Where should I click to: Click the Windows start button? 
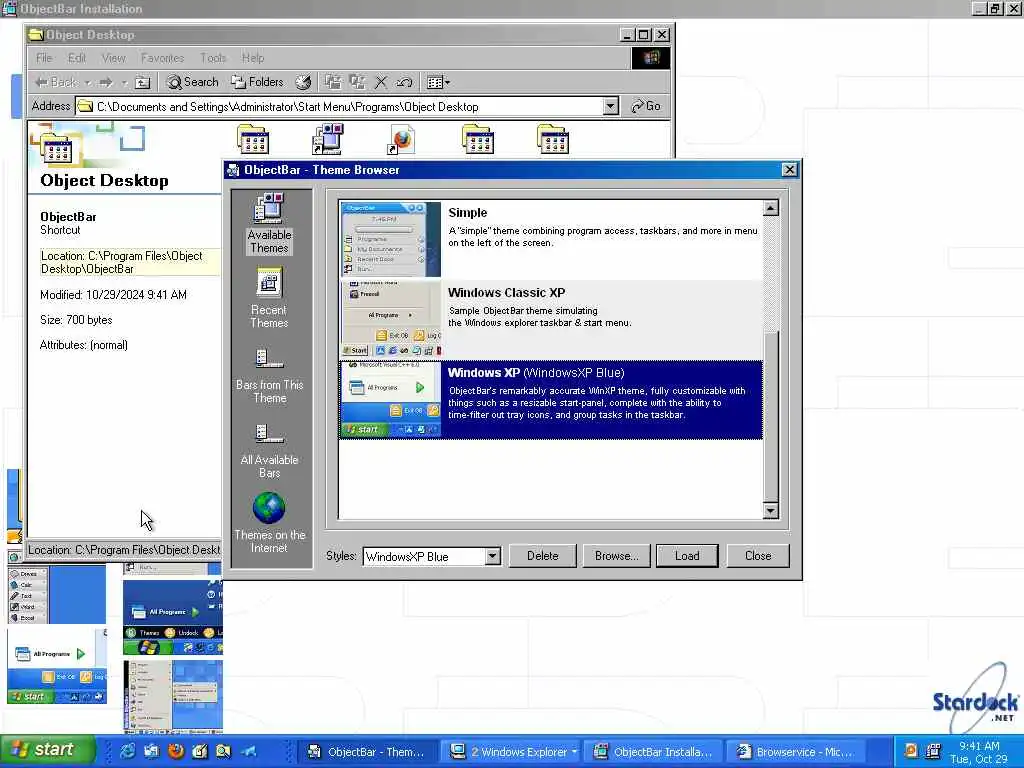(x=47, y=750)
